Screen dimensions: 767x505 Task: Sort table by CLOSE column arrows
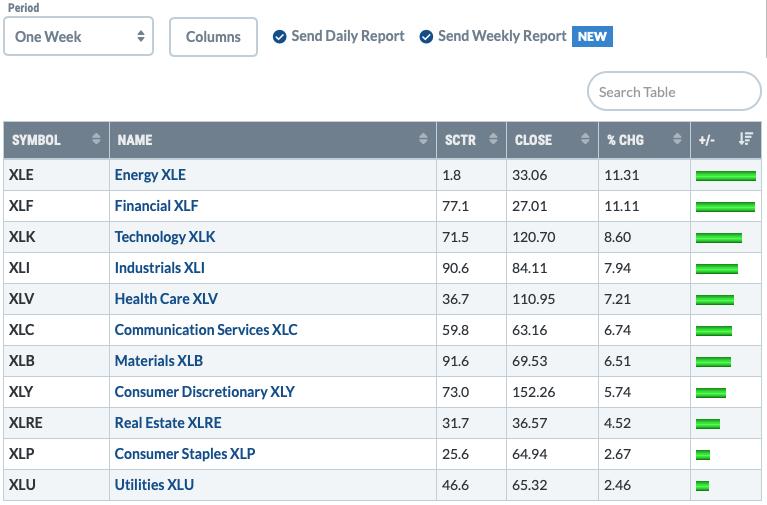coord(585,139)
